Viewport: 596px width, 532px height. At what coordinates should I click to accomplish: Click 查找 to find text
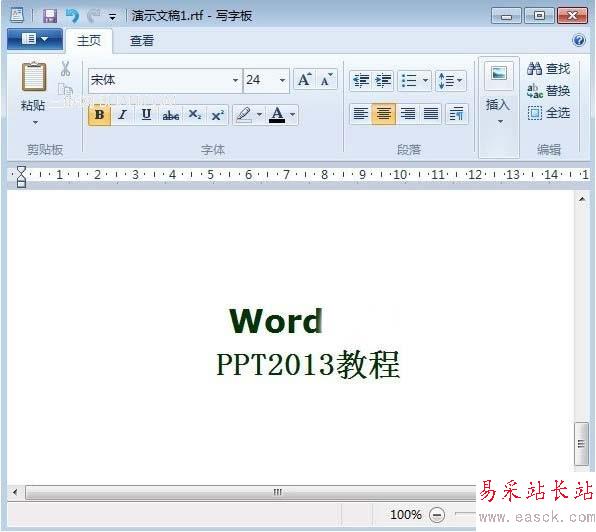click(x=548, y=69)
